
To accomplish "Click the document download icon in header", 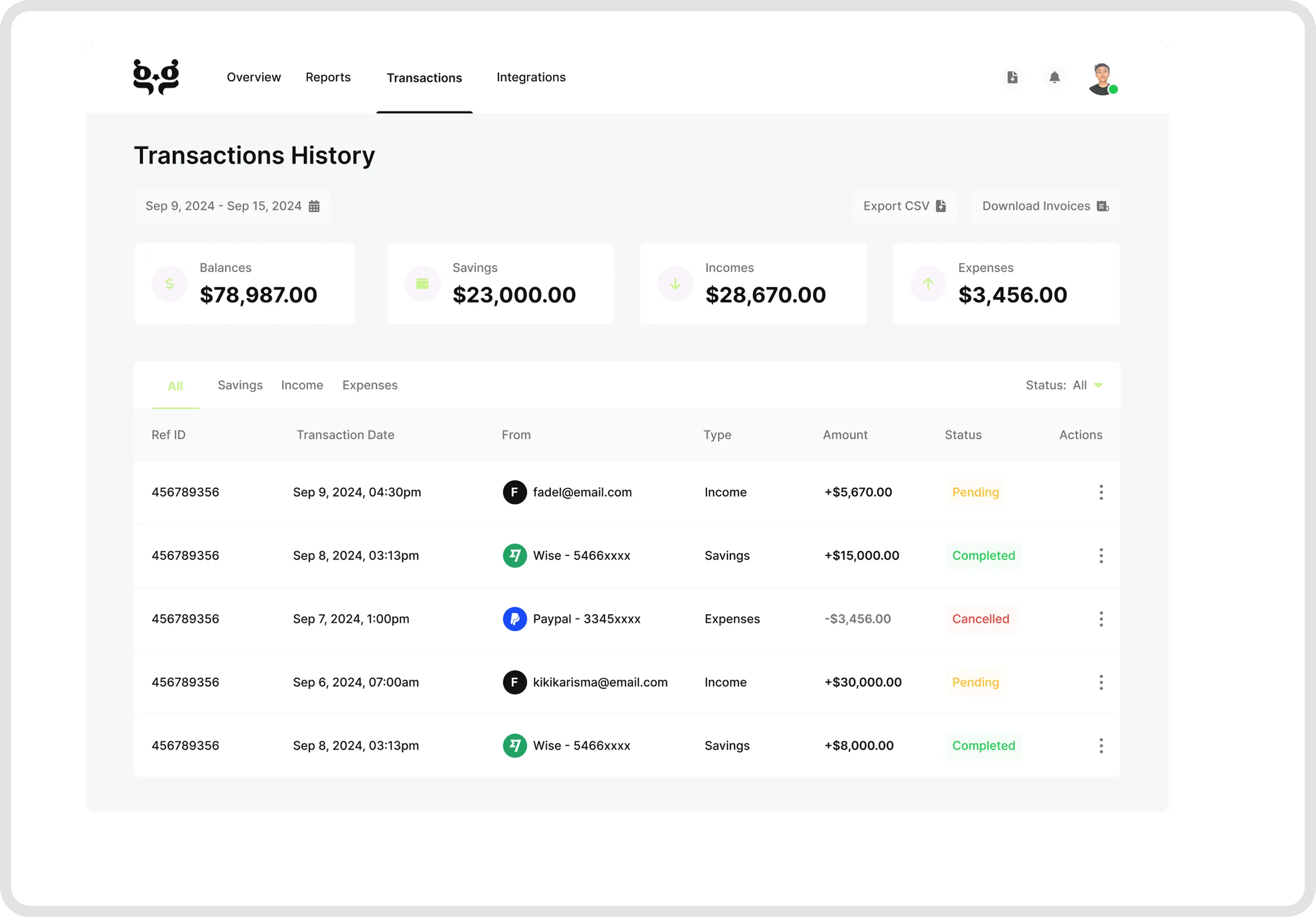I will click(1012, 78).
